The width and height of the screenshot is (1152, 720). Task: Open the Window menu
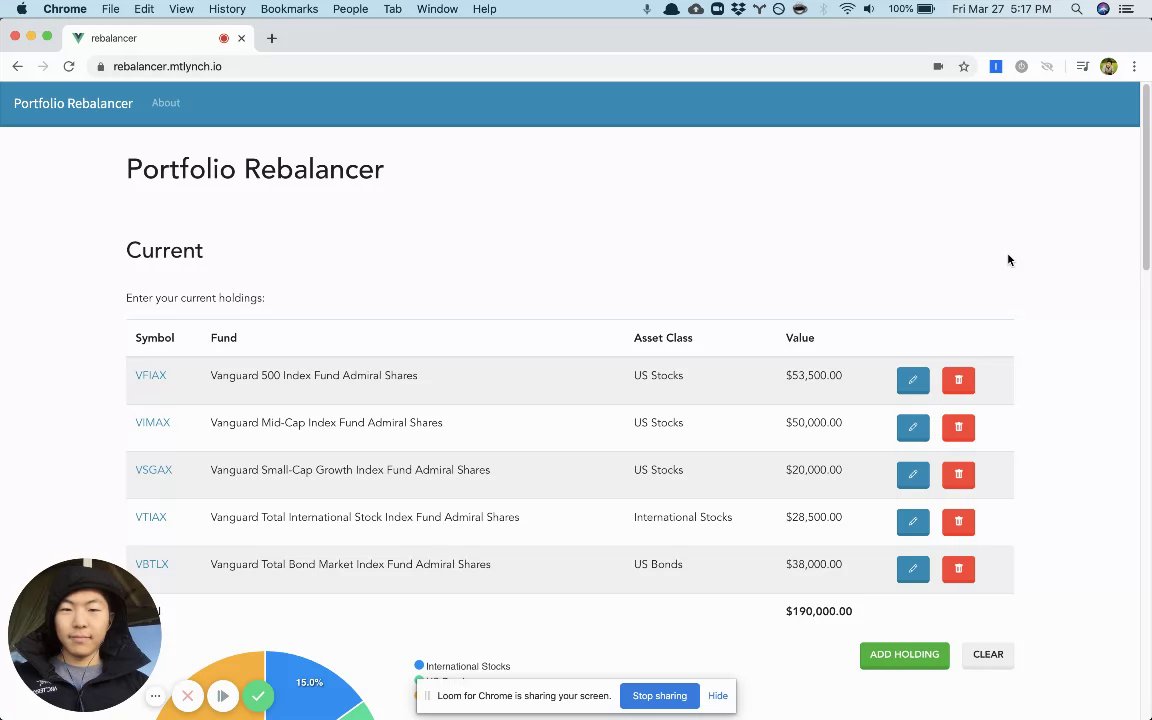(437, 9)
